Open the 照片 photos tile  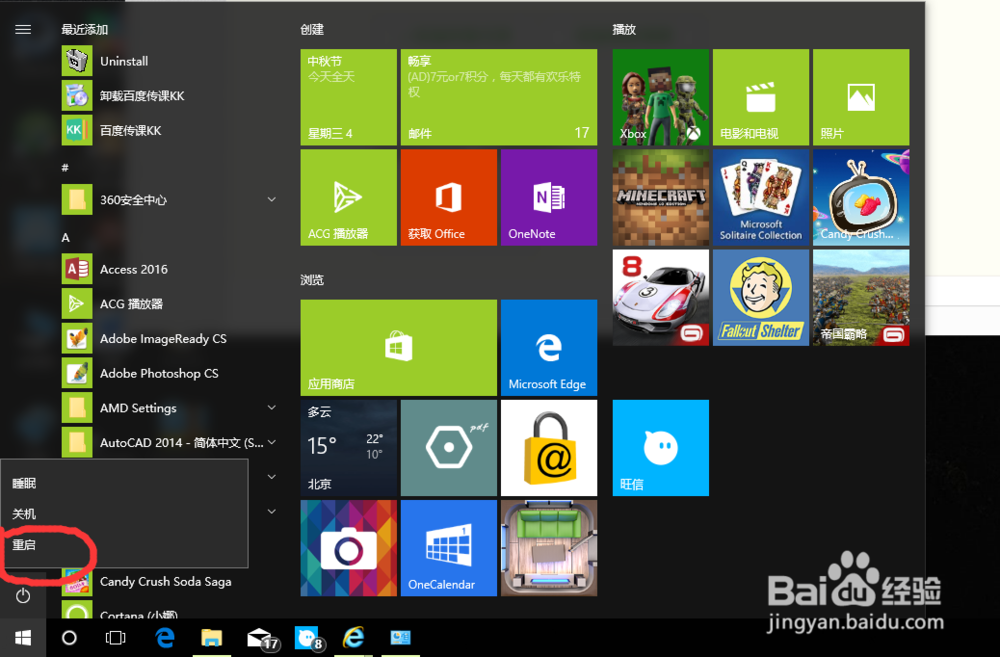pos(860,97)
